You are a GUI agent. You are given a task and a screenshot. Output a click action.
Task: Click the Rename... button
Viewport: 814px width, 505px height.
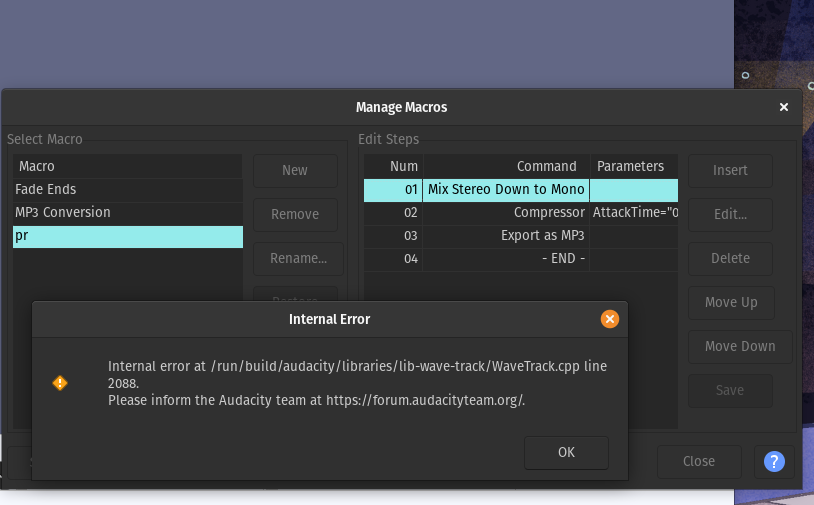pos(299,258)
